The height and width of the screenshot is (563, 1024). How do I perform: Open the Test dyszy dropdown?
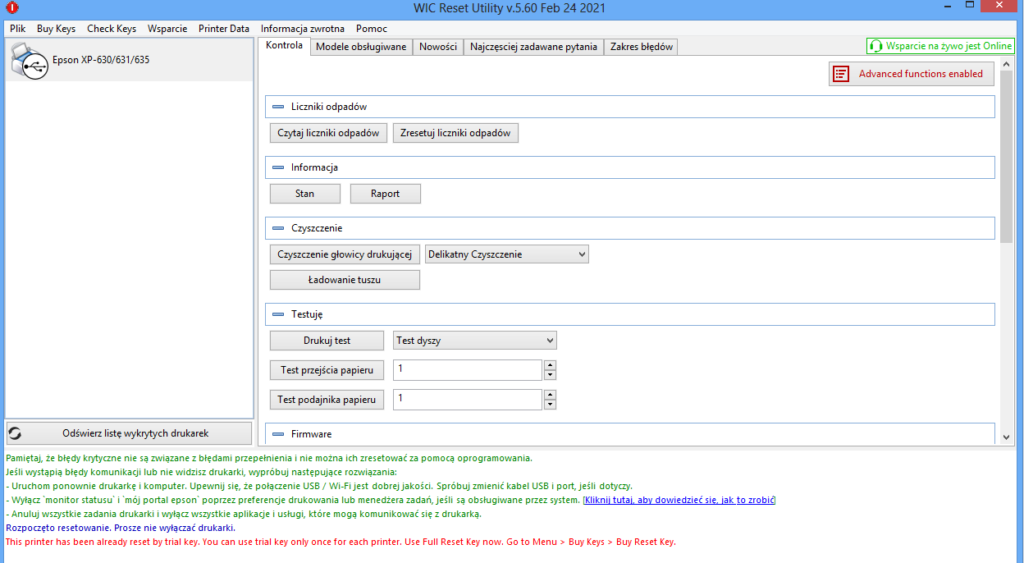(x=475, y=340)
